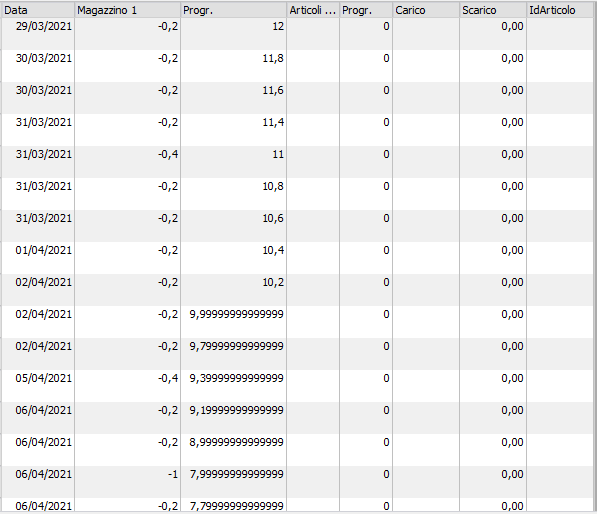
Task: Select the -1 Magazzino cell
Action: coord(127,482)
